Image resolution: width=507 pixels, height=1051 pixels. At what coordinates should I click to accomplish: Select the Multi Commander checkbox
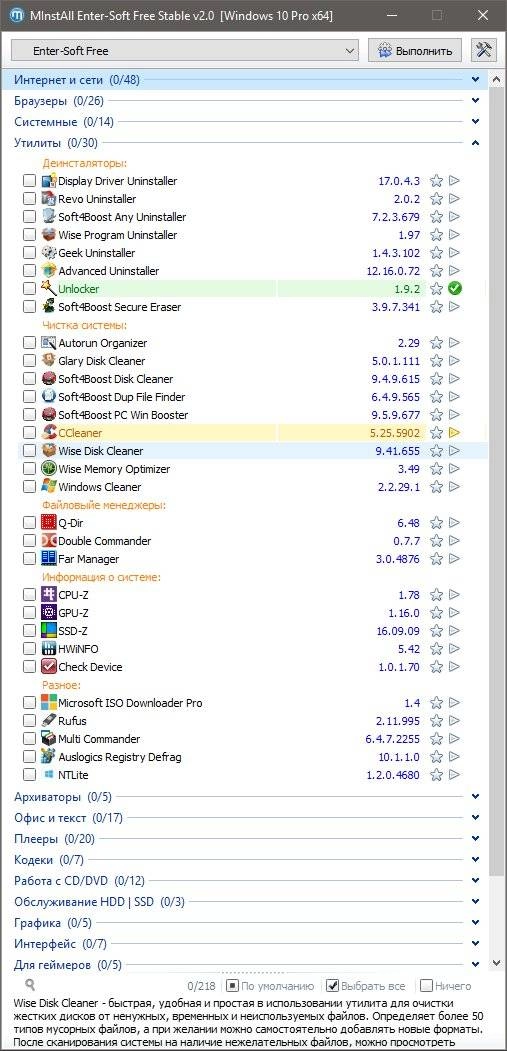pyautogui.click(x=30, y=739)
